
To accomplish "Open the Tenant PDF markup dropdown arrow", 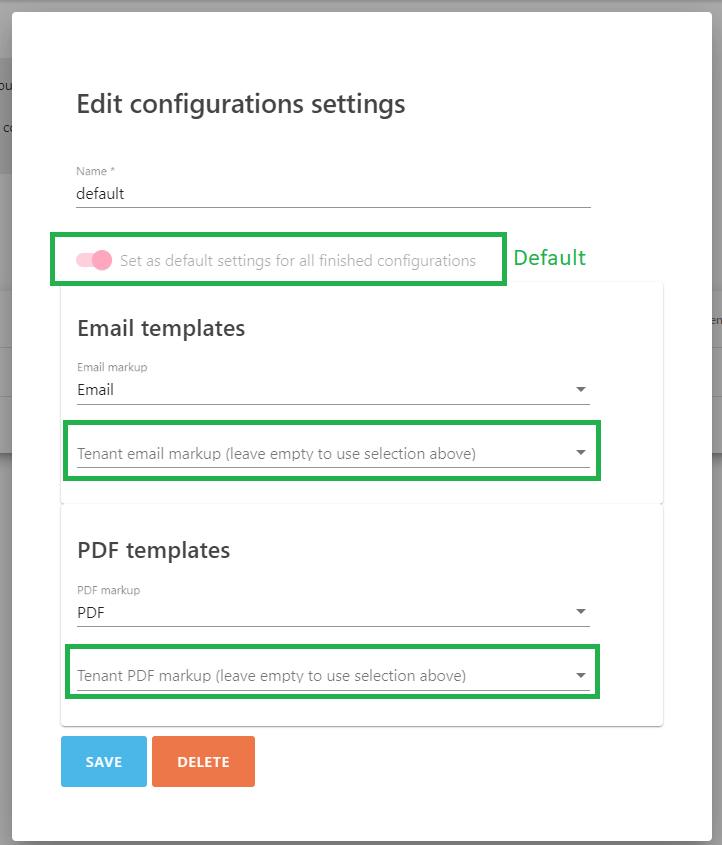I will click(x=581, y=675).
